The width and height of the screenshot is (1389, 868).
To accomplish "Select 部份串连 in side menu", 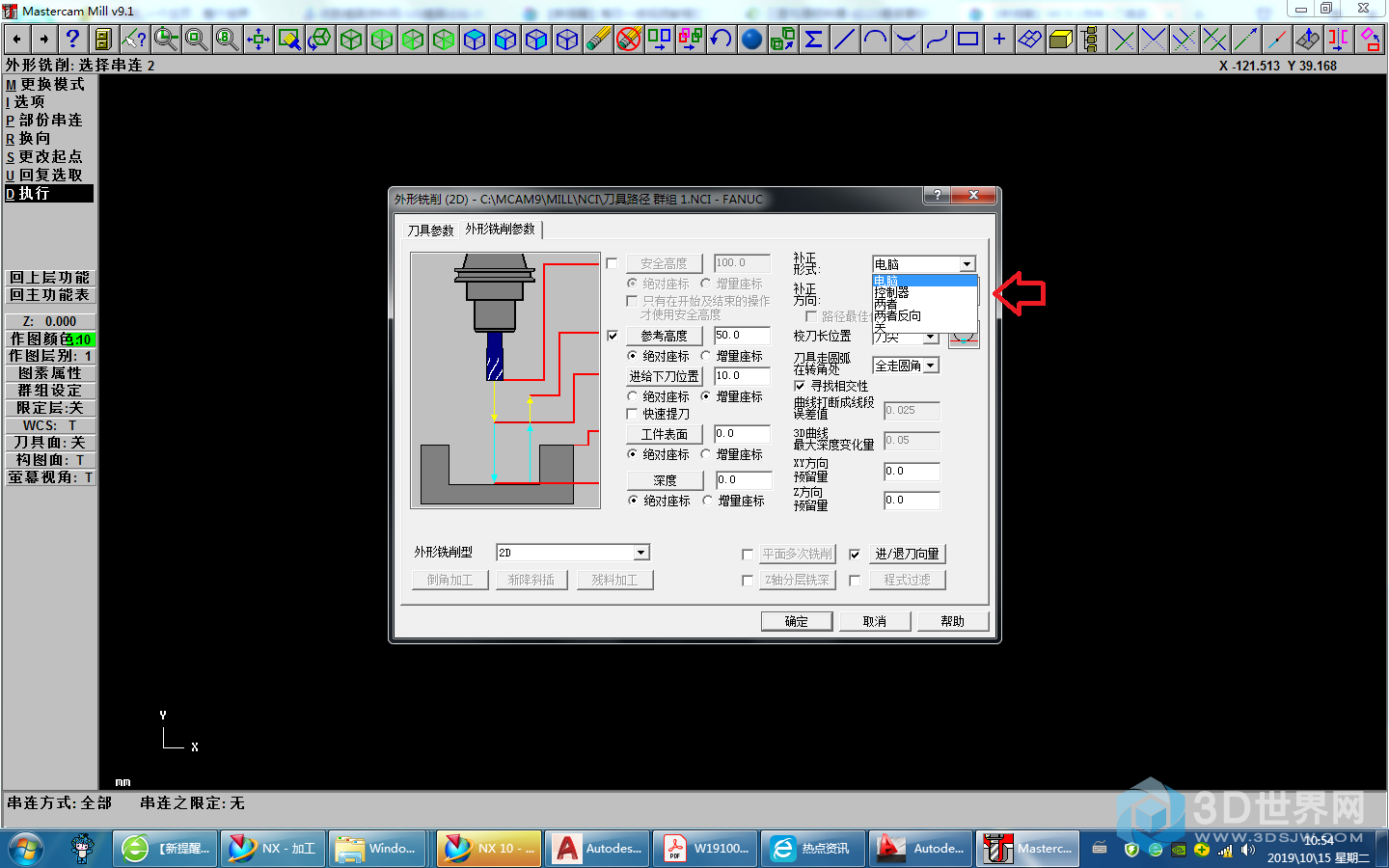I will click(48, 120).
